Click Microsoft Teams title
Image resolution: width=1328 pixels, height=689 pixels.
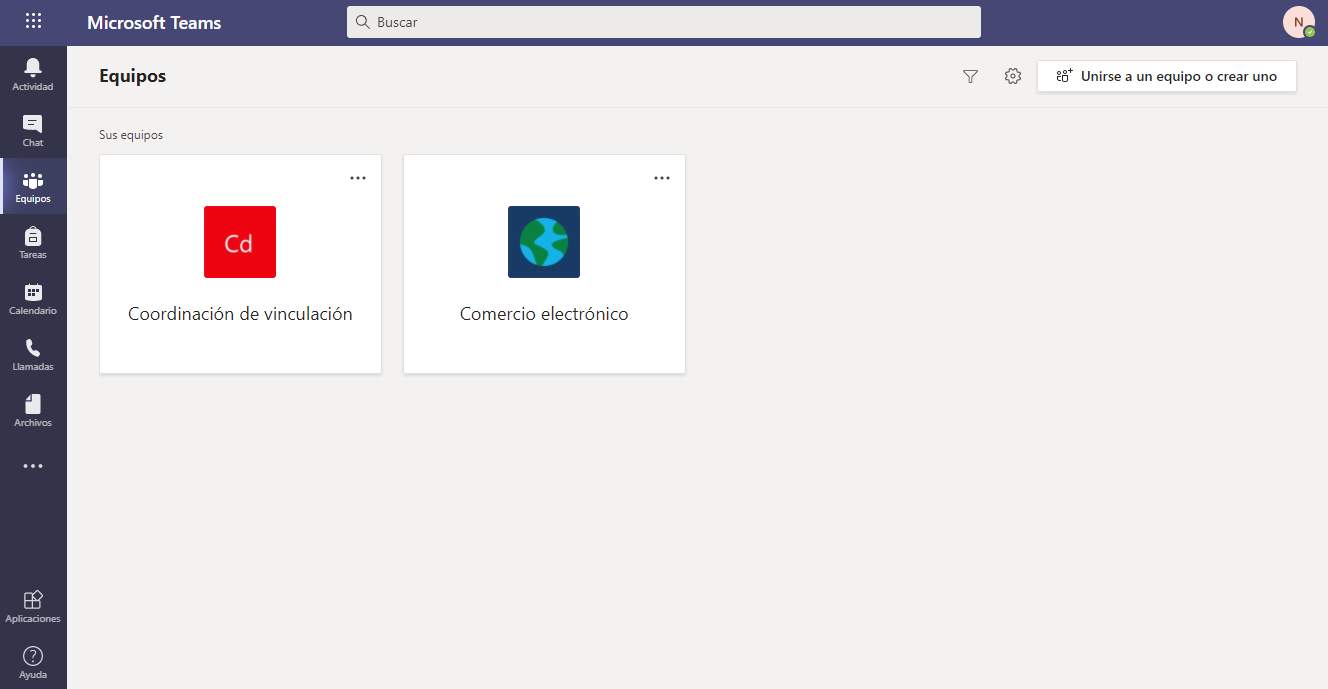[154, 22]
